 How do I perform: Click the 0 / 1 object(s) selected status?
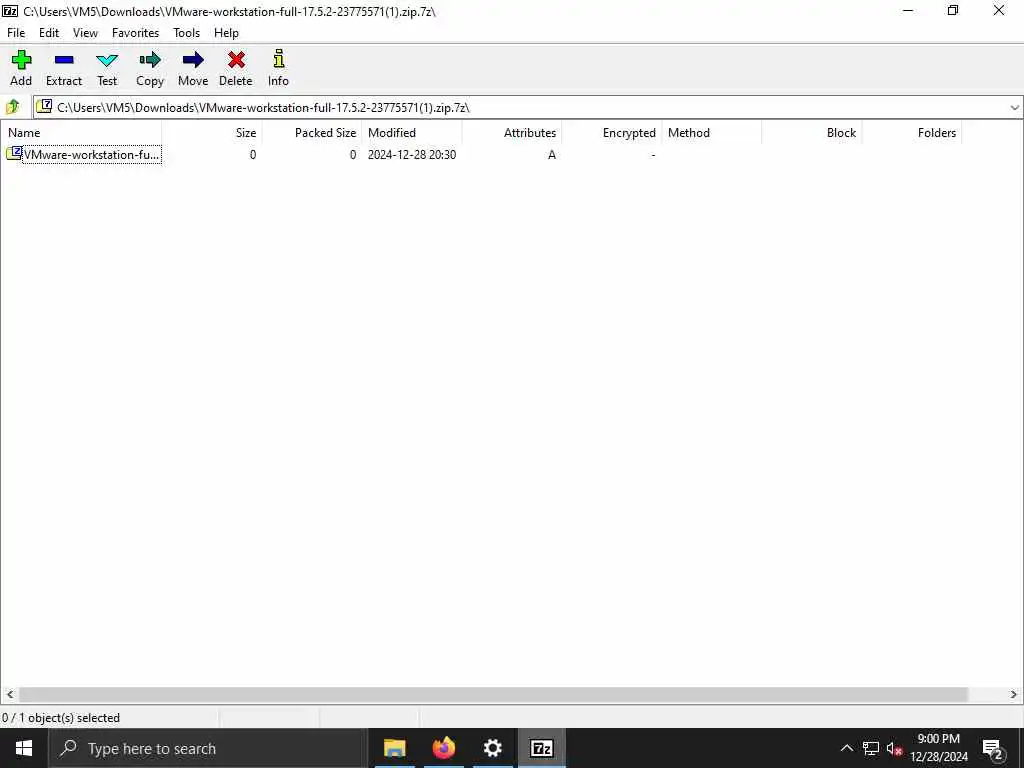61,718
